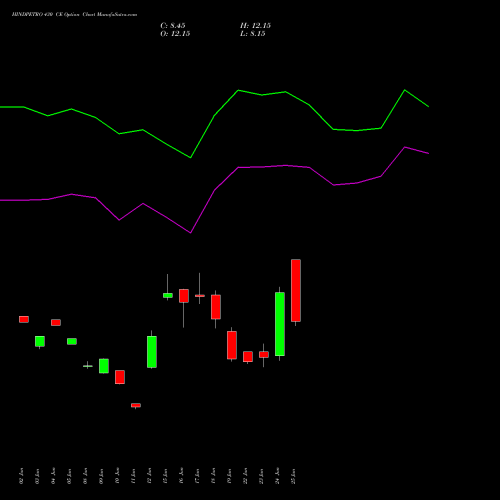This screenshot has height=500, width=500.
Task: Select the doji candle for 17 Jun
Action: (200, 296)
